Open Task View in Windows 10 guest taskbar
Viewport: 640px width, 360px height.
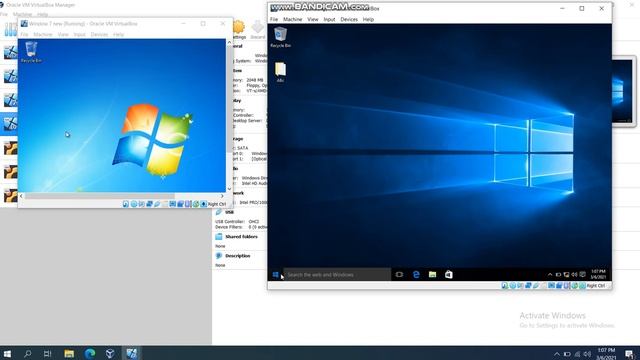point(399,275)
